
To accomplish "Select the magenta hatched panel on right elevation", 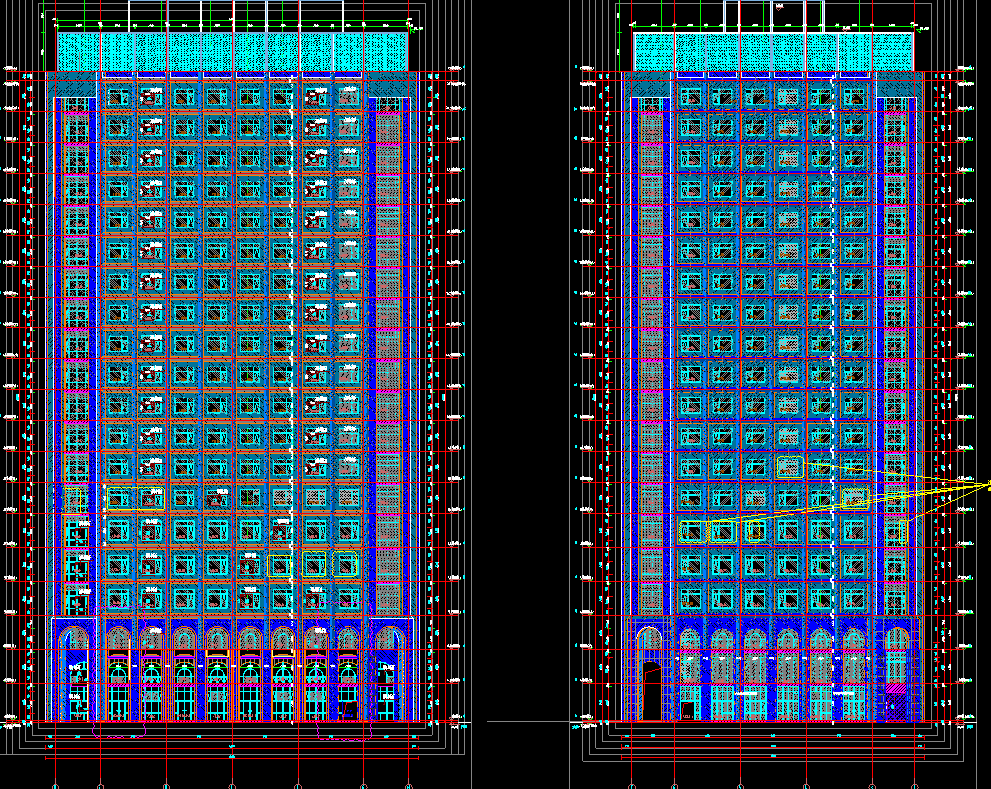I will [895, 689].
